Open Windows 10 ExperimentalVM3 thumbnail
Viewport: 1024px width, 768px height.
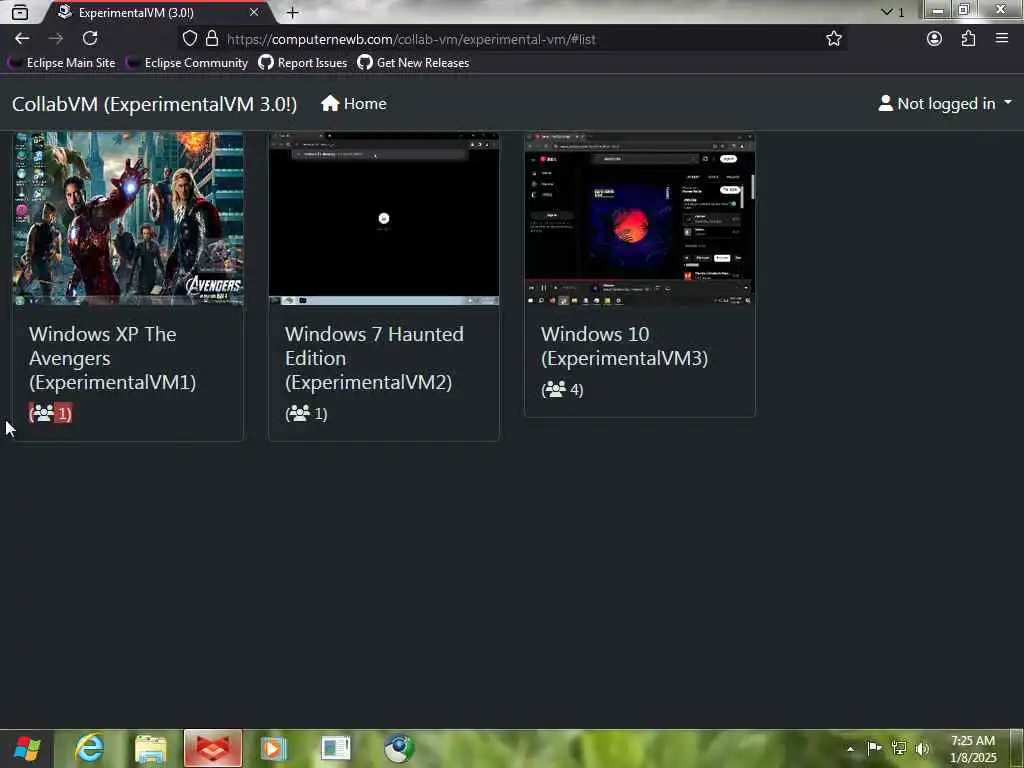[x=640, y=219]
